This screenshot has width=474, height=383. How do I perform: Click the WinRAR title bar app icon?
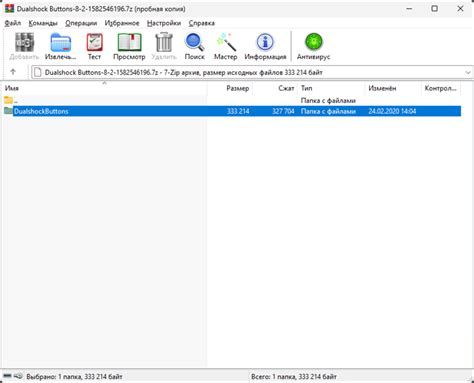[x=9, y=8]
